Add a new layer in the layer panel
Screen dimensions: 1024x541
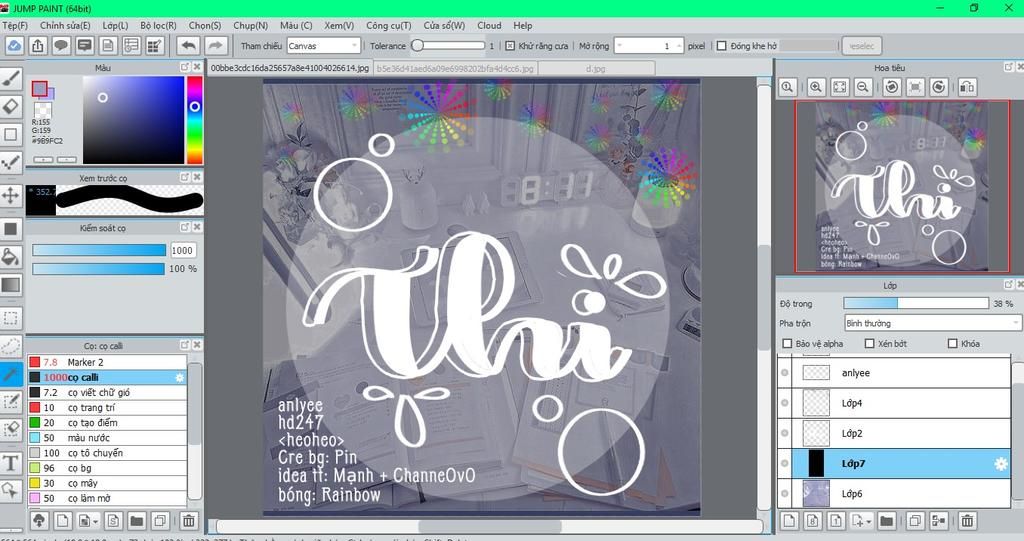790,521
